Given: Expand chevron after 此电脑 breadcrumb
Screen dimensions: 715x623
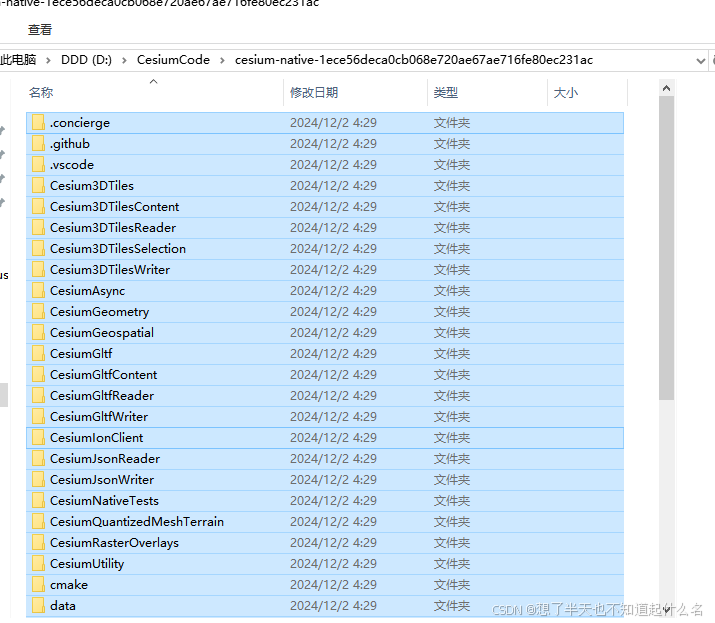Looking at the screenshot, I should [48, 60].
